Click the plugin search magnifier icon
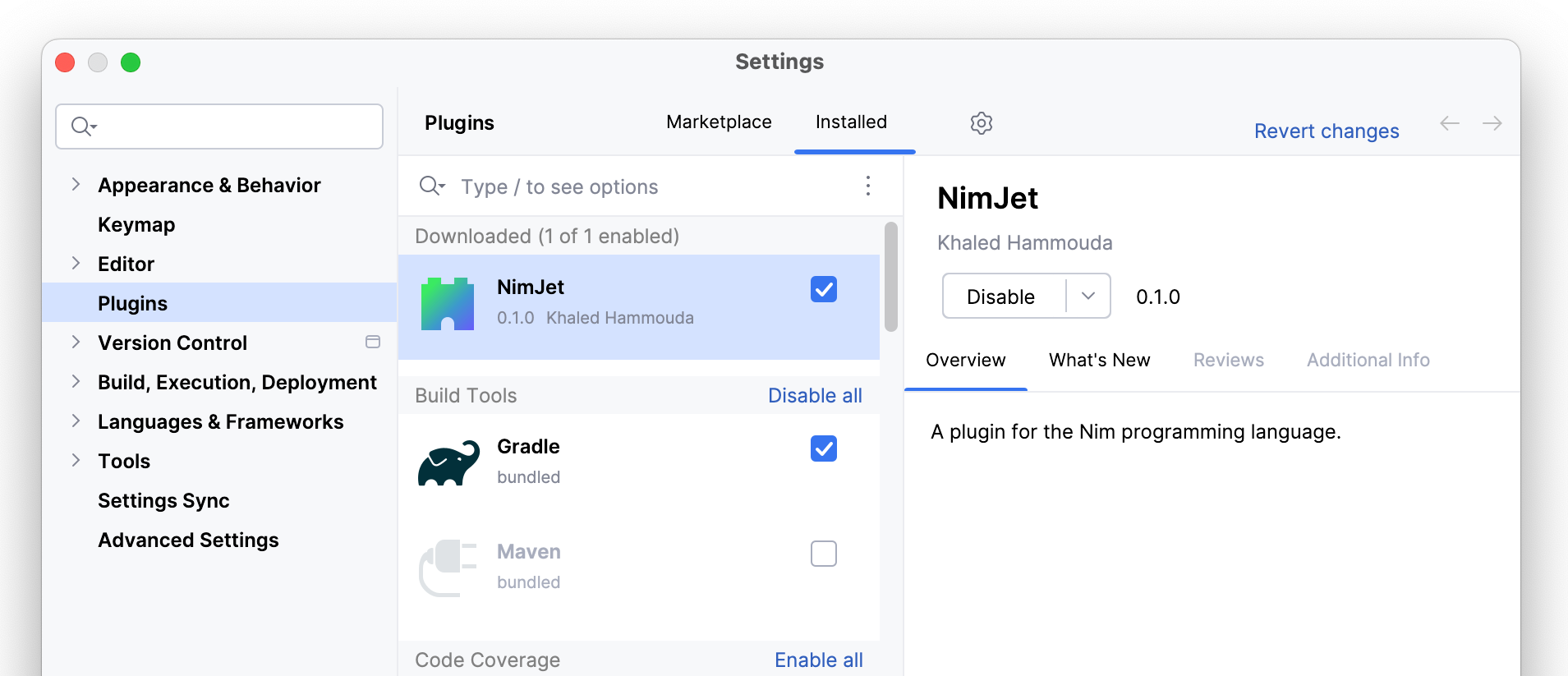1568x676 pixels. 432,186
